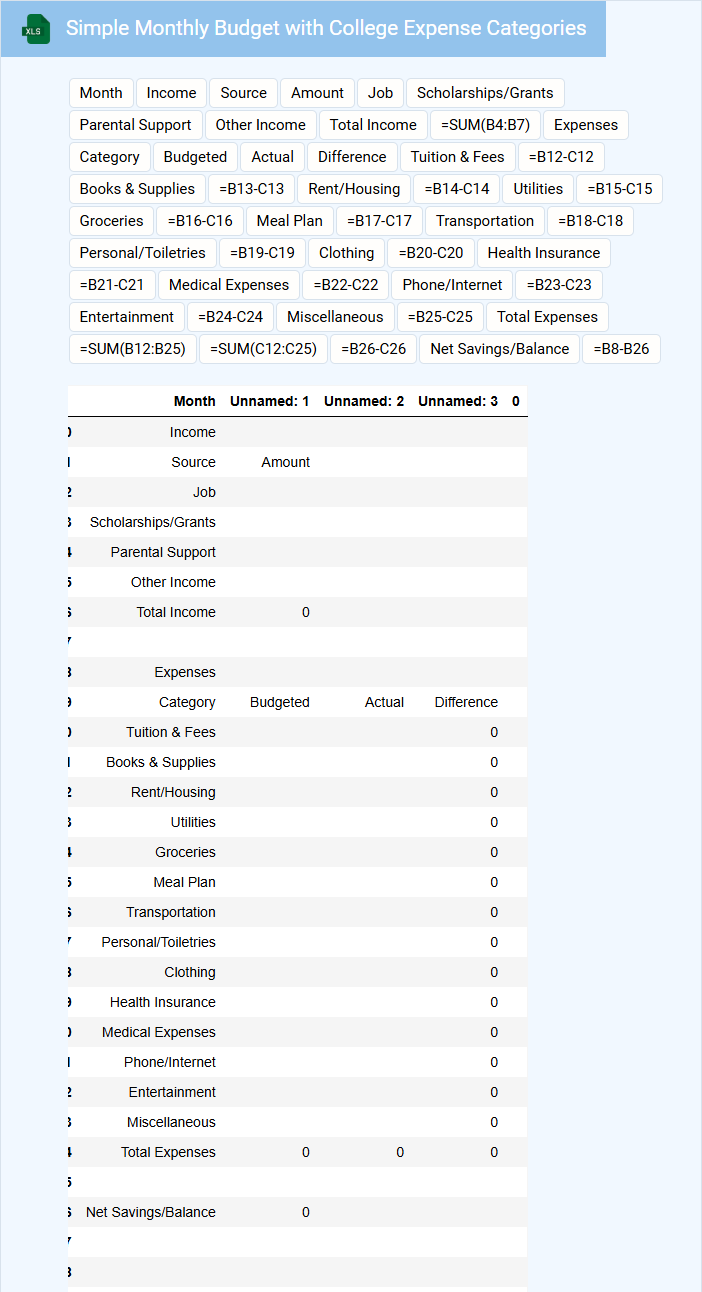Image resolution: width=702 pixels, height=1292 pixels.
Task: Select the 'Miscellaneous' table row cell
Action: (x=171, y=1122)
